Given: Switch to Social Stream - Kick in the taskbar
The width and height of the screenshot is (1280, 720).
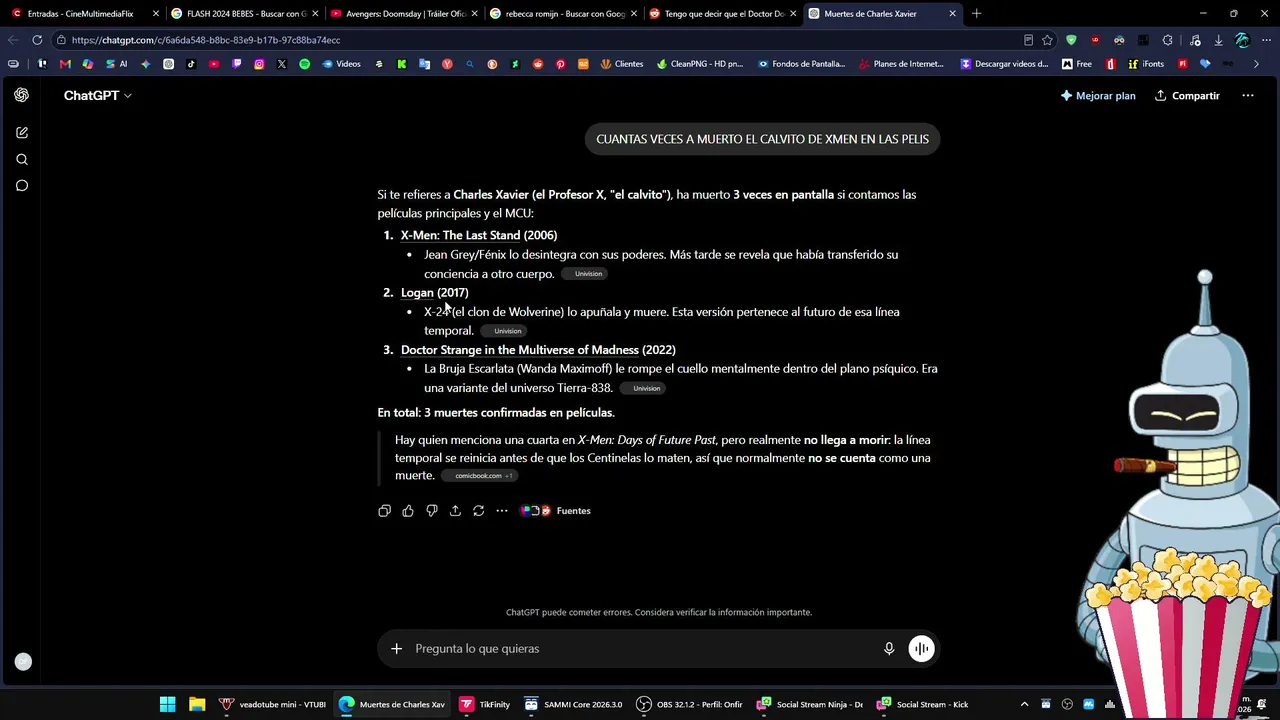Looking at the screenshot, I should click(922, 704).
